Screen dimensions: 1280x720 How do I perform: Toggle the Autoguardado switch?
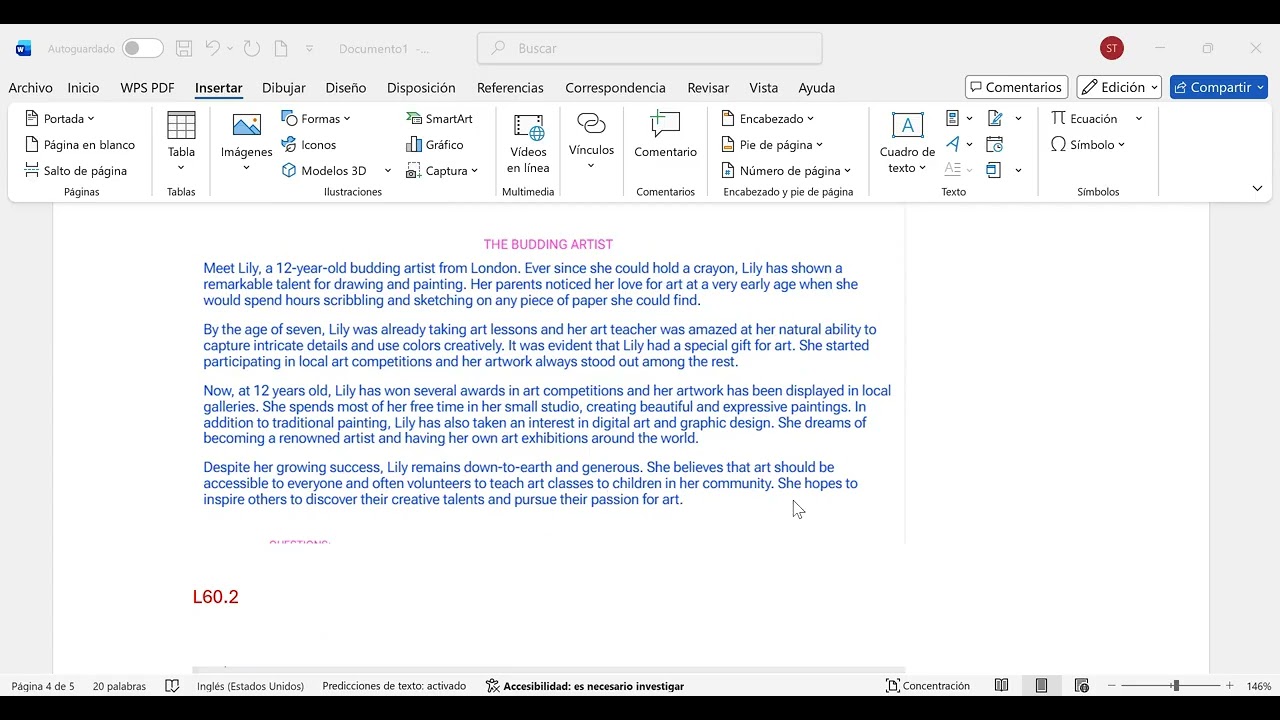coord(143,48)
